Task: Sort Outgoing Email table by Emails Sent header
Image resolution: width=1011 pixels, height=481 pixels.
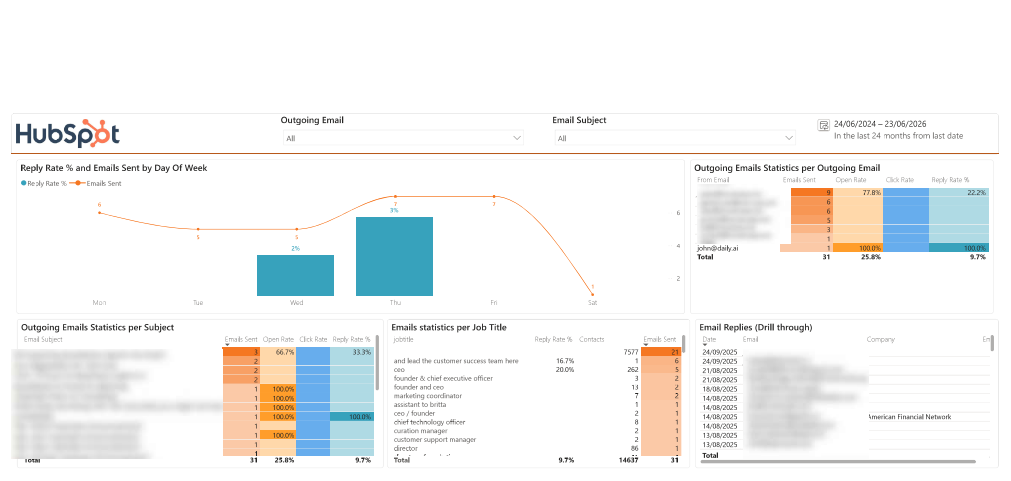Action: 800,180
